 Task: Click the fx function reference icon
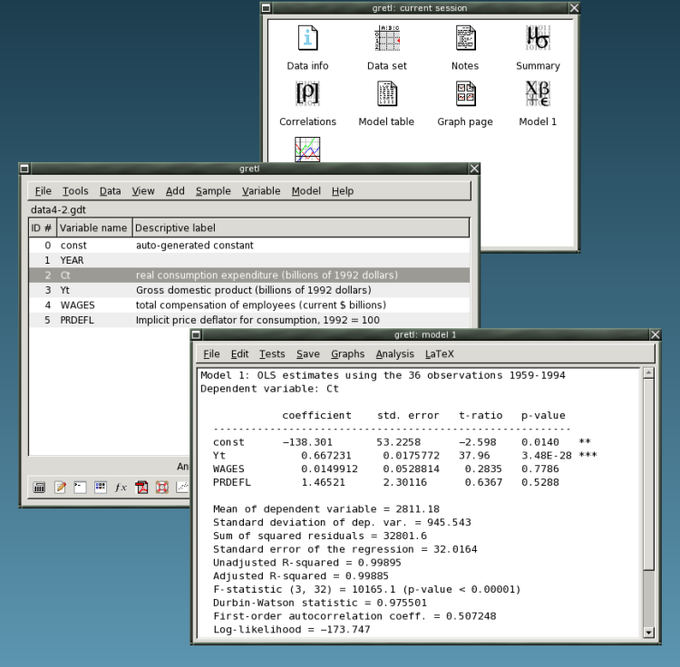point(121,487)
